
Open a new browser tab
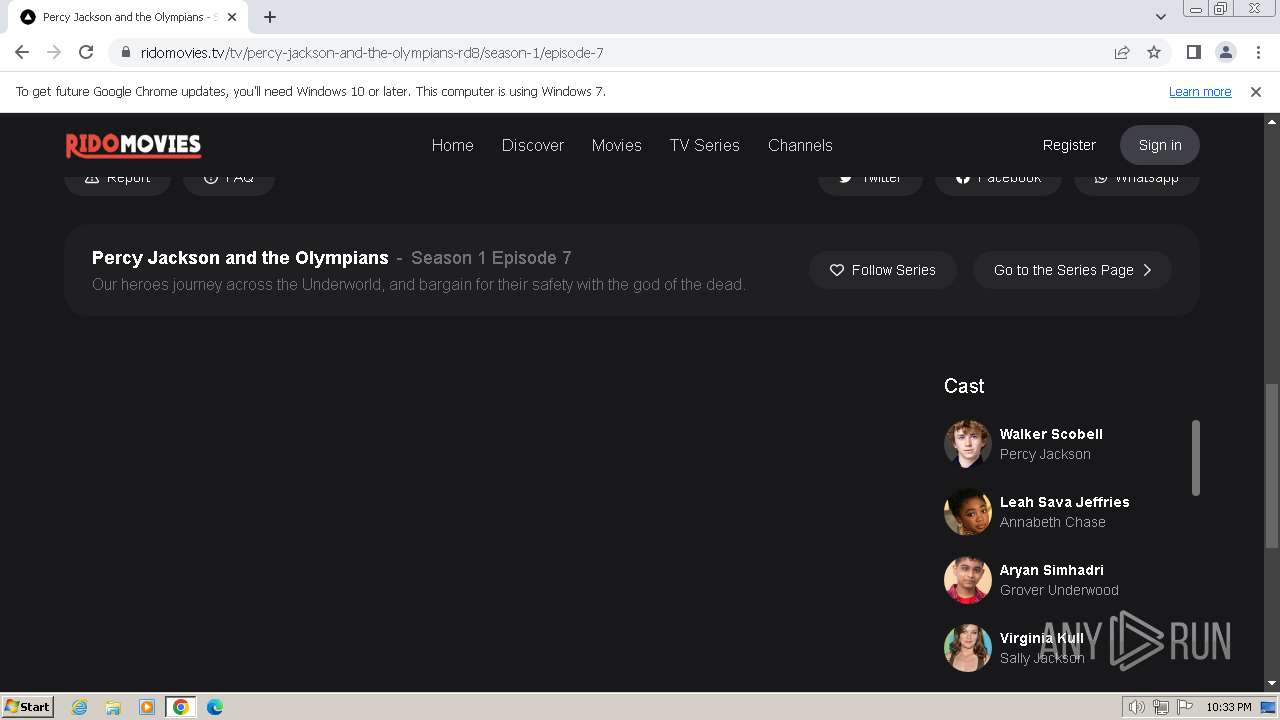(270, 17)
